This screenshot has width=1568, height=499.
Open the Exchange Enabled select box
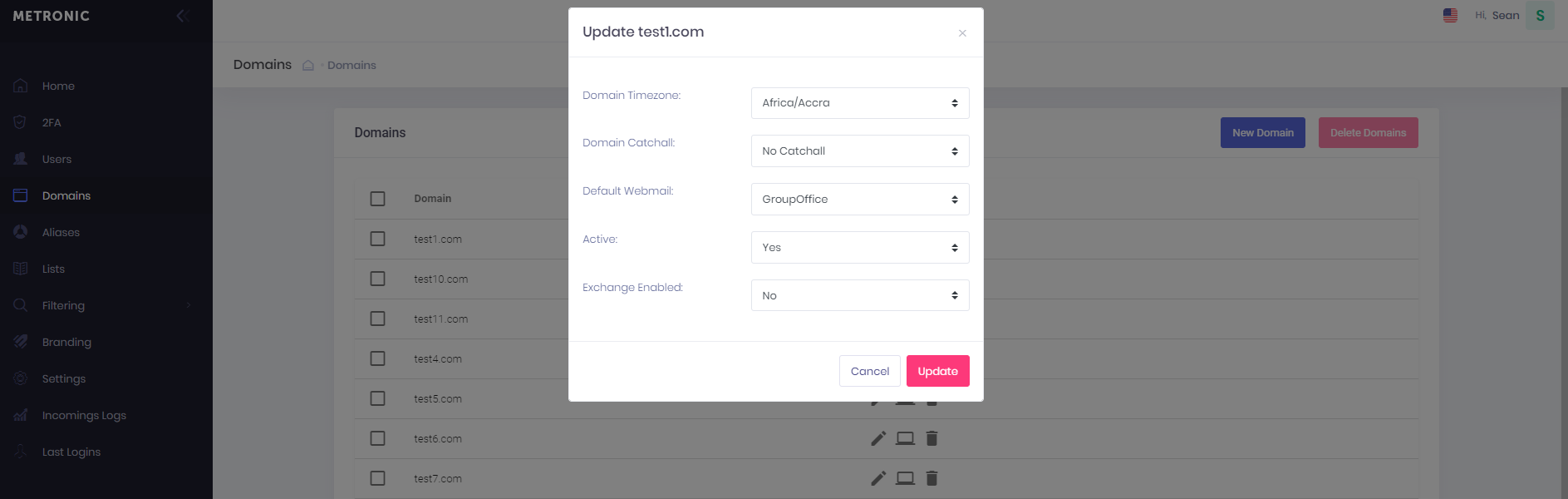coord(860,295)
